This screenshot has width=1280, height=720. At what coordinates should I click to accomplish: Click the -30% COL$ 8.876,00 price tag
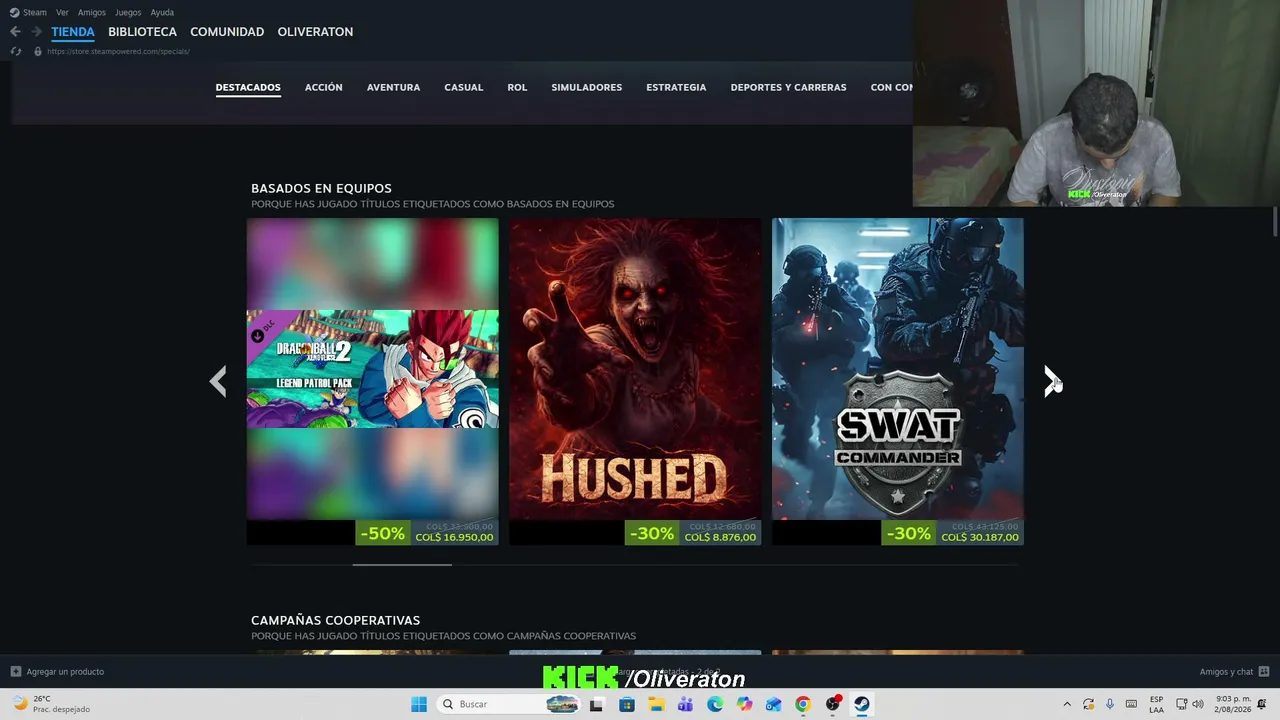(692, 533)
